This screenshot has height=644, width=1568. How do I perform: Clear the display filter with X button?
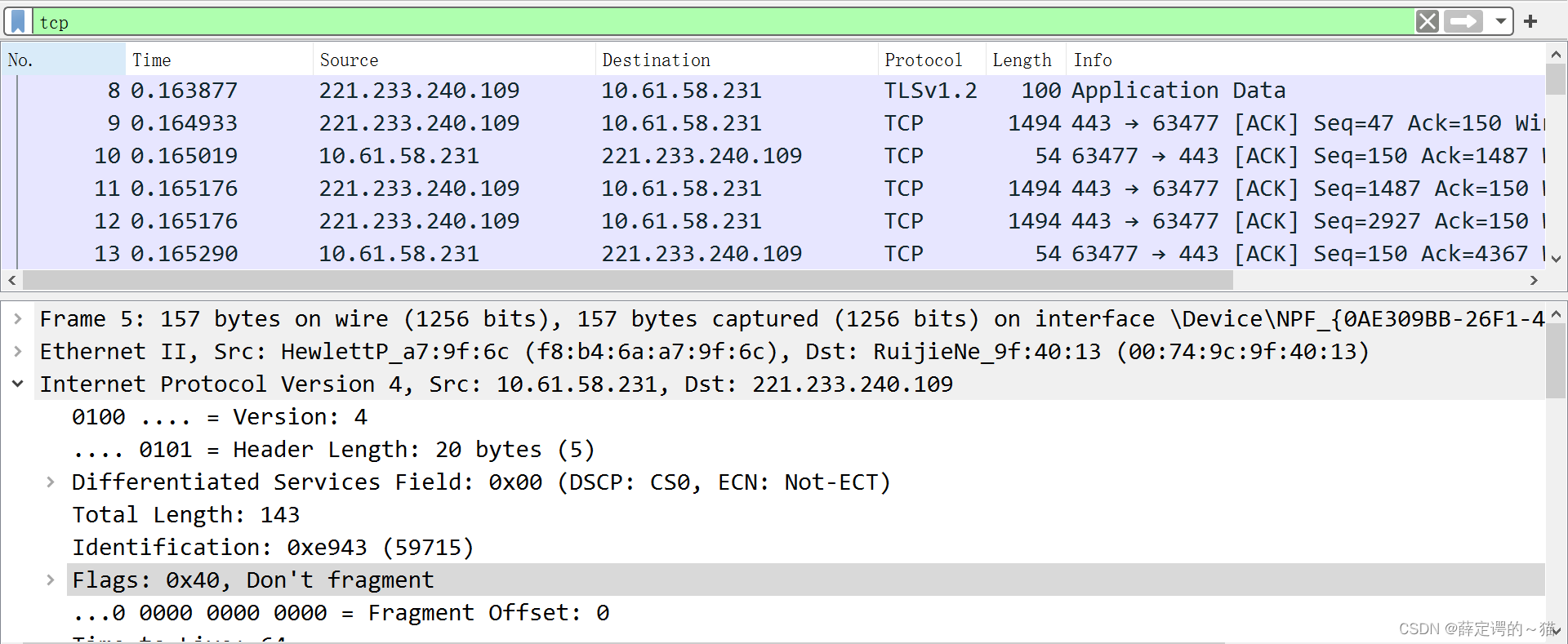tap(1427, 21)
